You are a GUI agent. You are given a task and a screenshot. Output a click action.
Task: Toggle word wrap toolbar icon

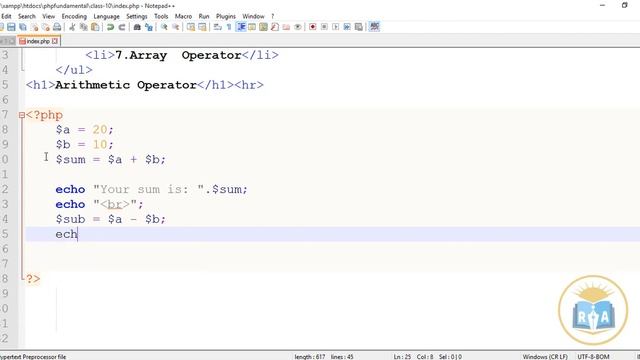[x=218, y=27]
